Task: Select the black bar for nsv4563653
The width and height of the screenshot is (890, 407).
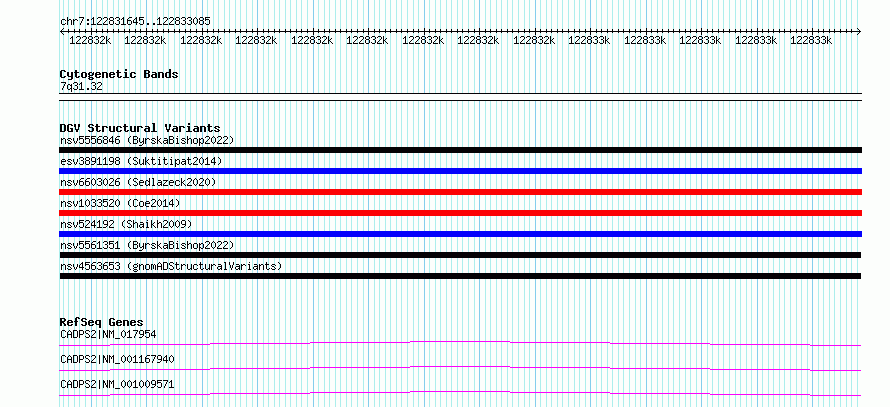Action: point(460,276)
